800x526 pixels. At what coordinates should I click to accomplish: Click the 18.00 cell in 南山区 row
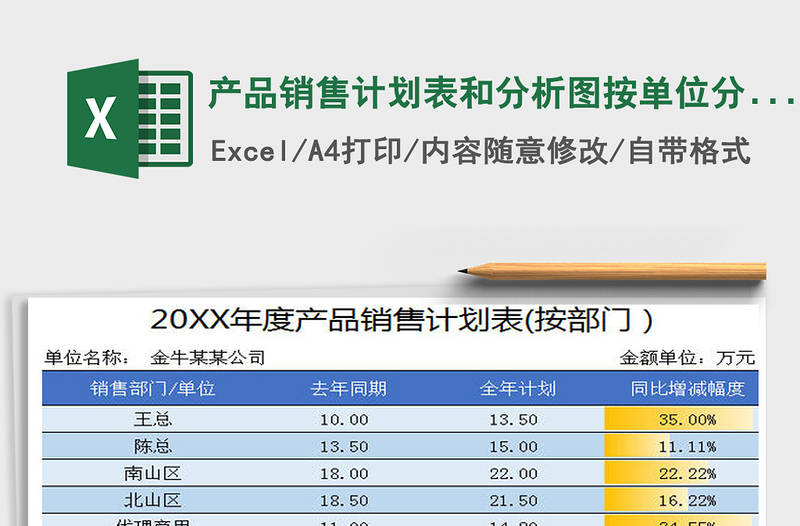click(344, 473)
